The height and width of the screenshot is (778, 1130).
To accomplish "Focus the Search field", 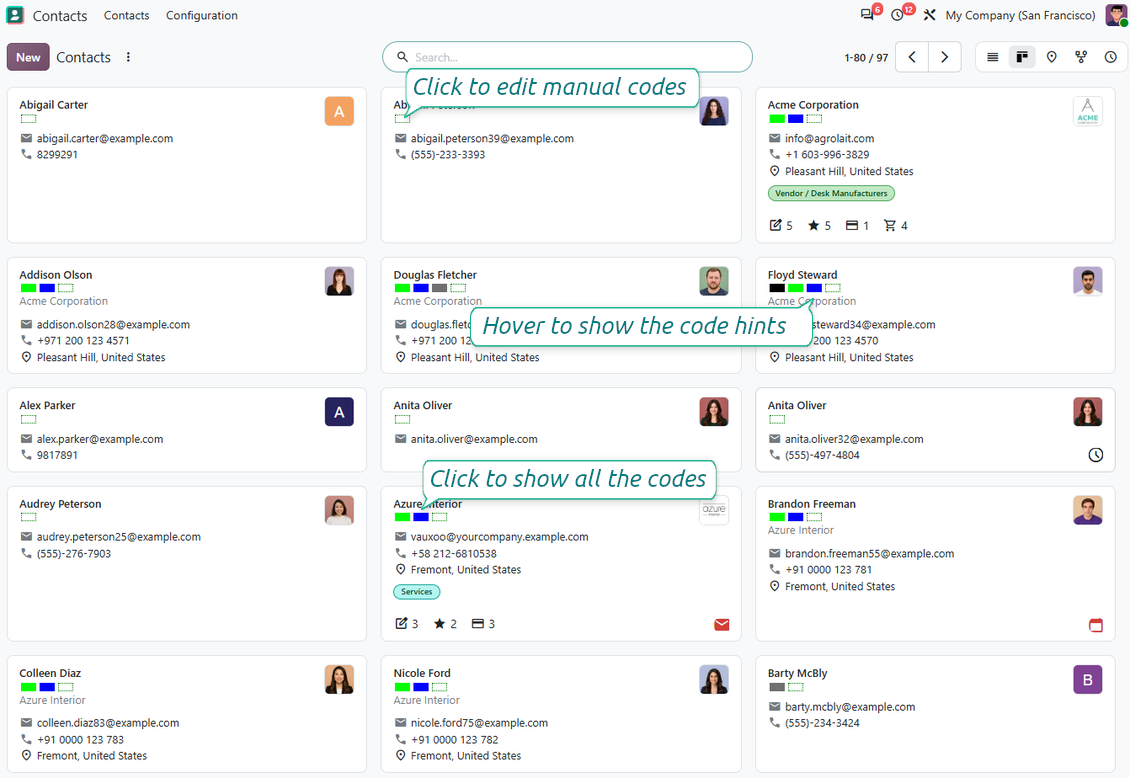I will (x=567, y=57).
